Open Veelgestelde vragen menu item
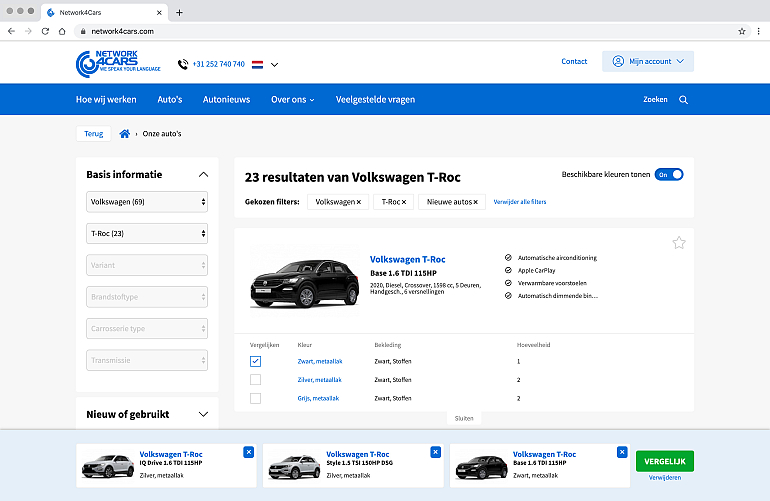 coord(375,100)
